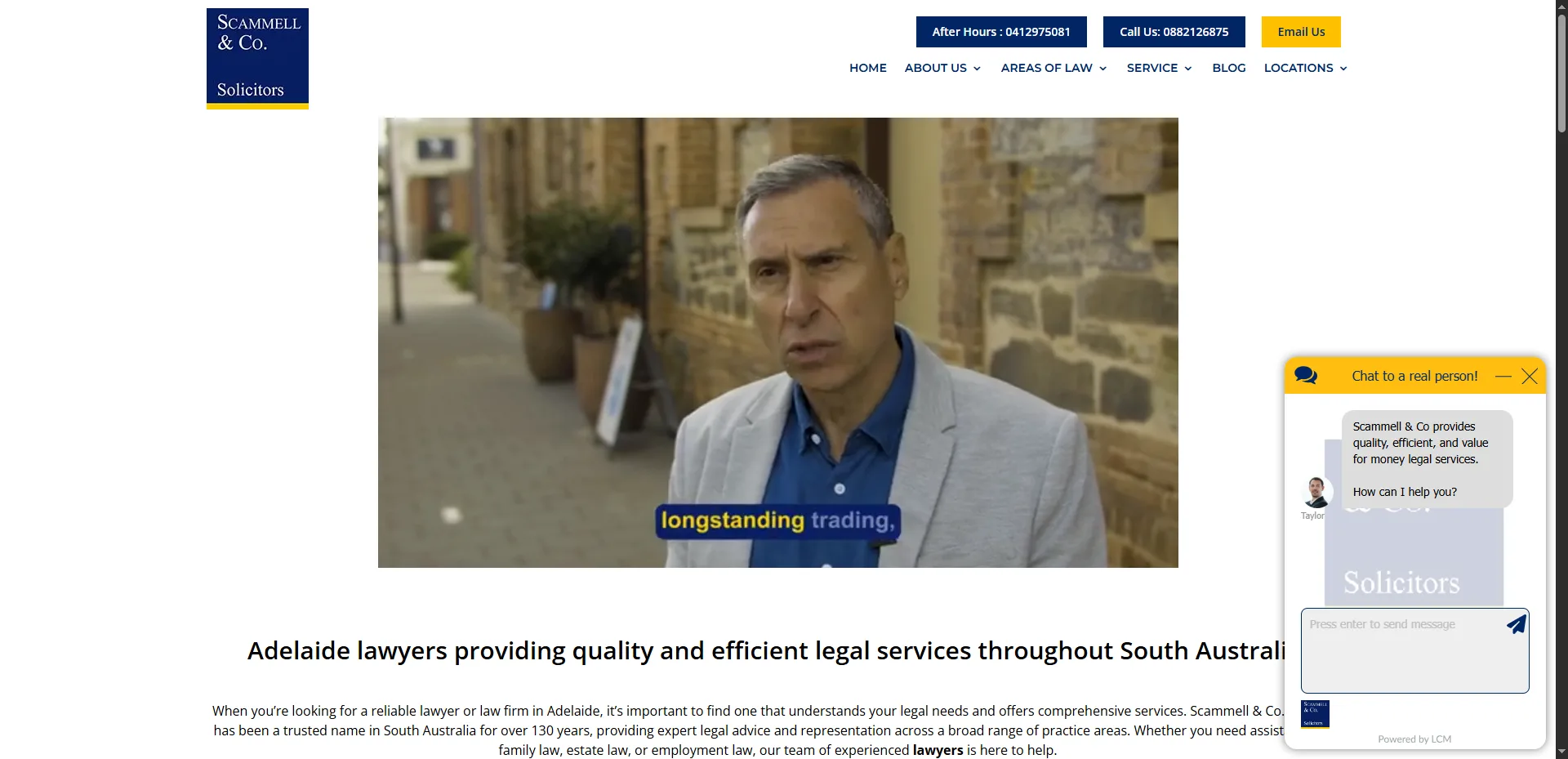Viewport: 1568px width, 759px height.
Task: Click the video of the man speaking
Action: [778, 342]
